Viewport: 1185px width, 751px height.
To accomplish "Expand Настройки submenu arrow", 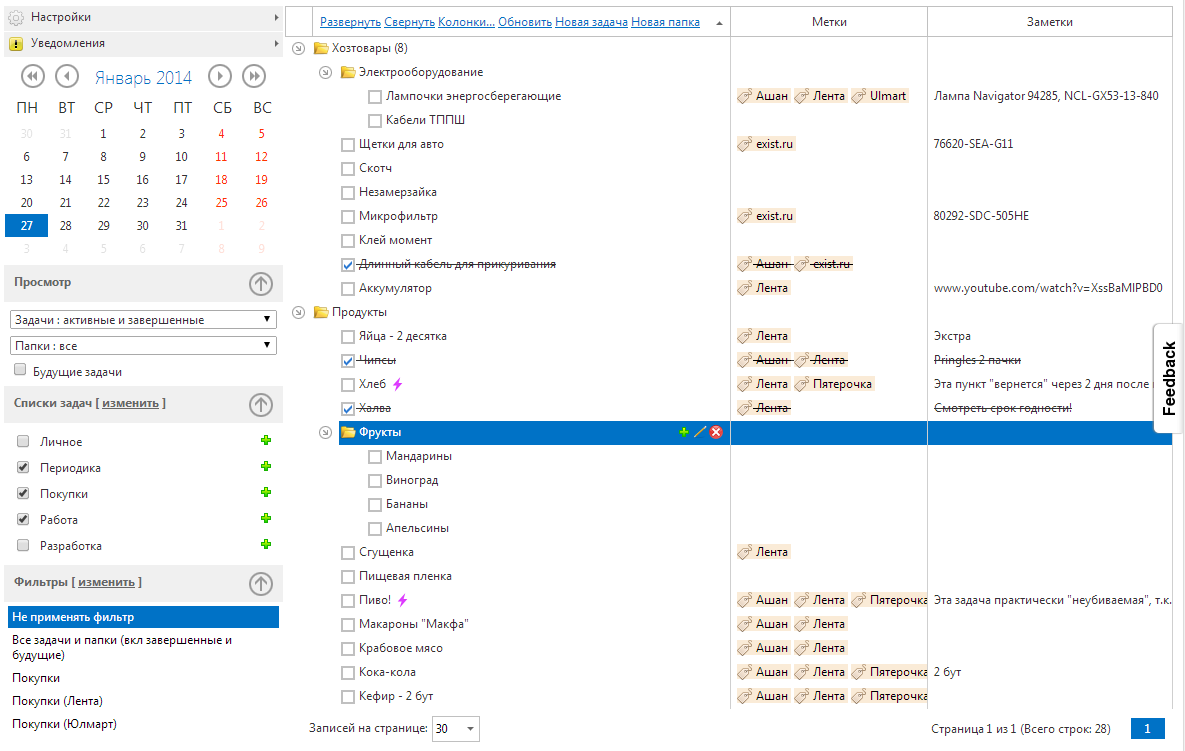I will pos(277,17).
